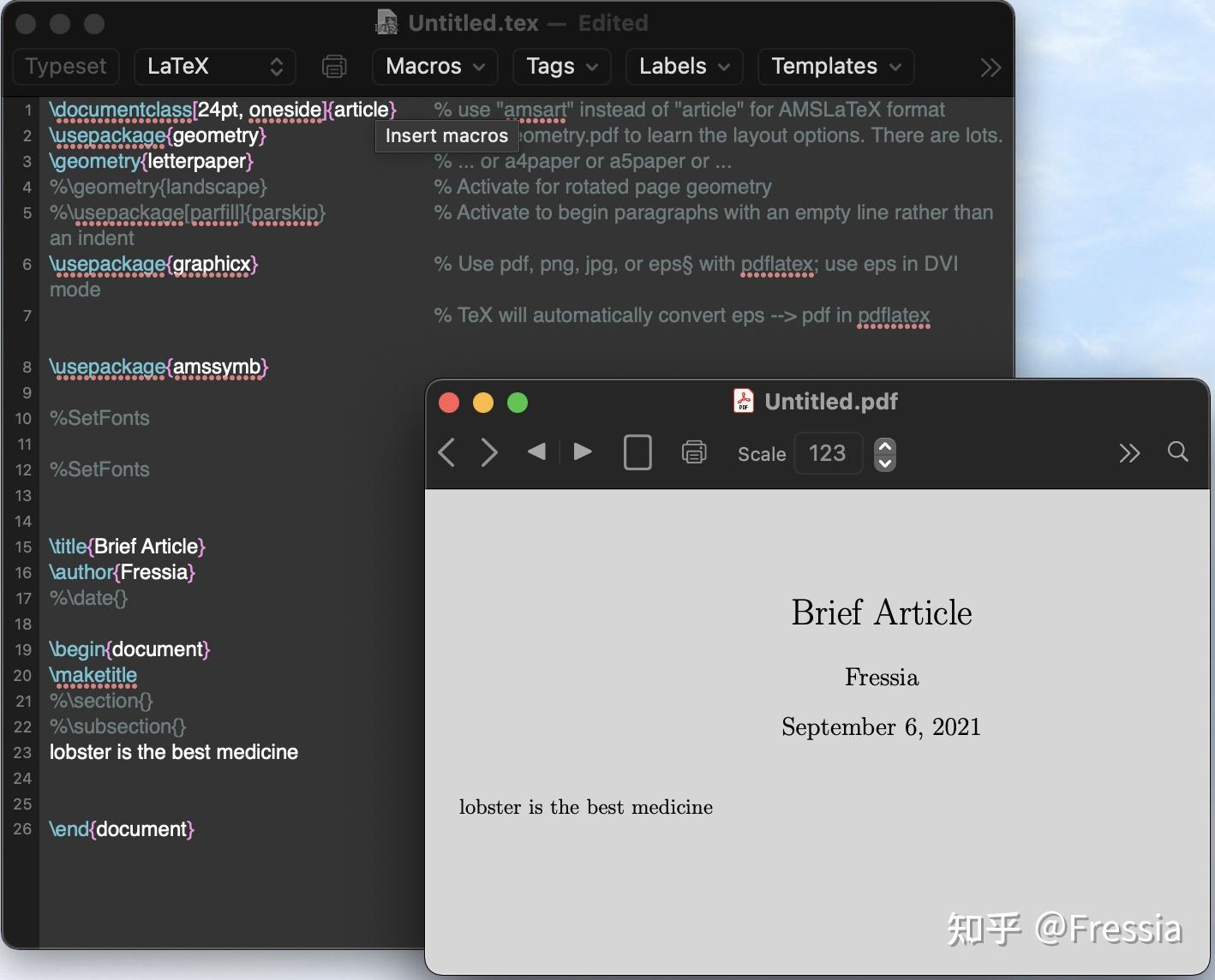Click the Insert macros popup

click(446, 134)
